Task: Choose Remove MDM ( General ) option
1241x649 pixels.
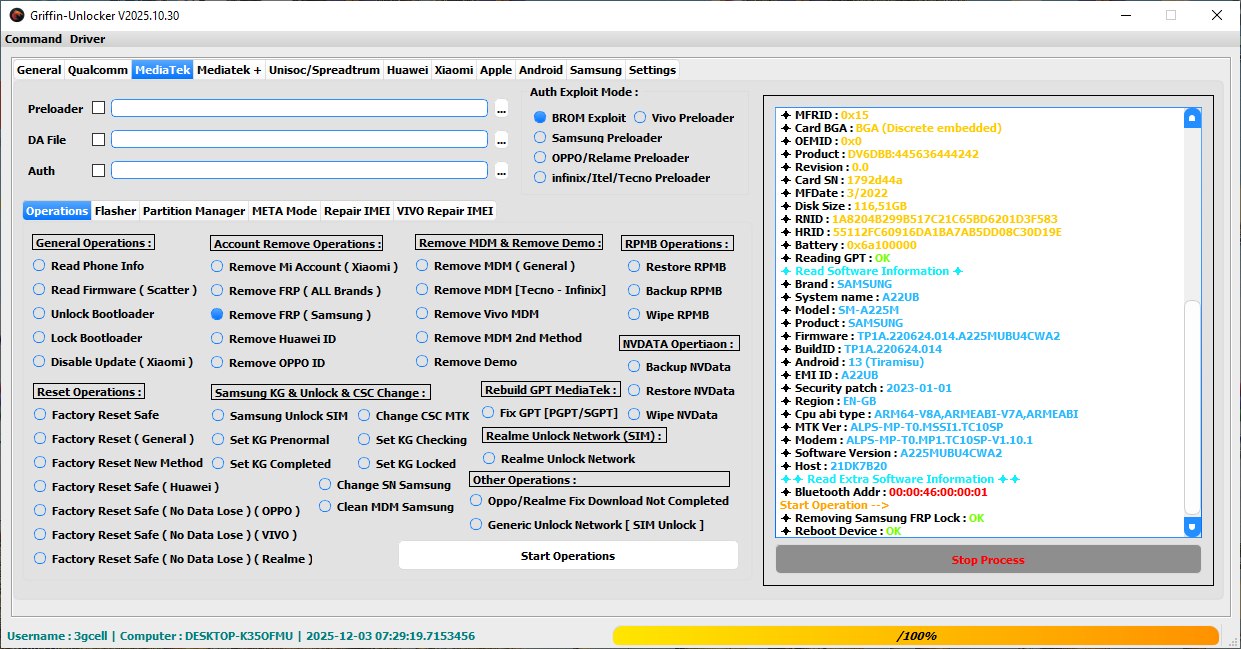Action: point(495,266)
